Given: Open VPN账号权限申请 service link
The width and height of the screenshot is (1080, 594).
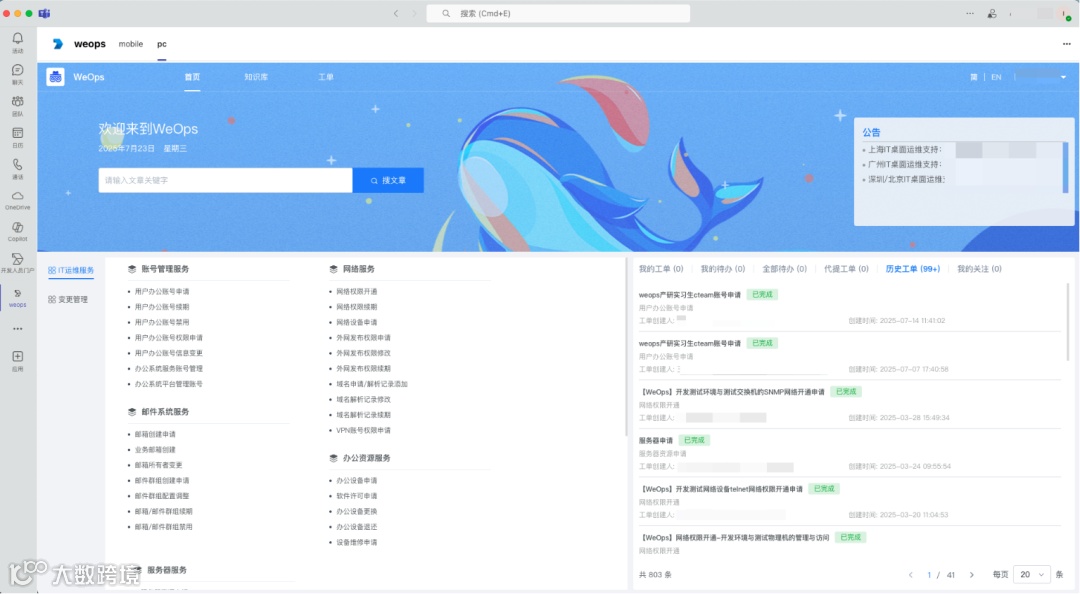Looking at the screenshot, I should (x=363, y=430).
